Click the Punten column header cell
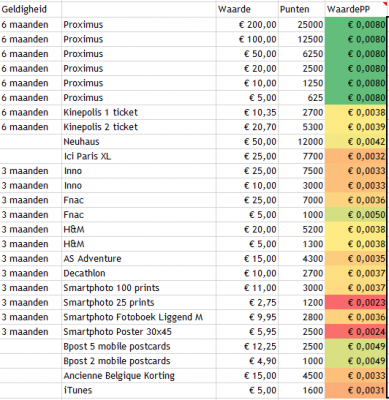389x400 pixels. coord(302,9)
